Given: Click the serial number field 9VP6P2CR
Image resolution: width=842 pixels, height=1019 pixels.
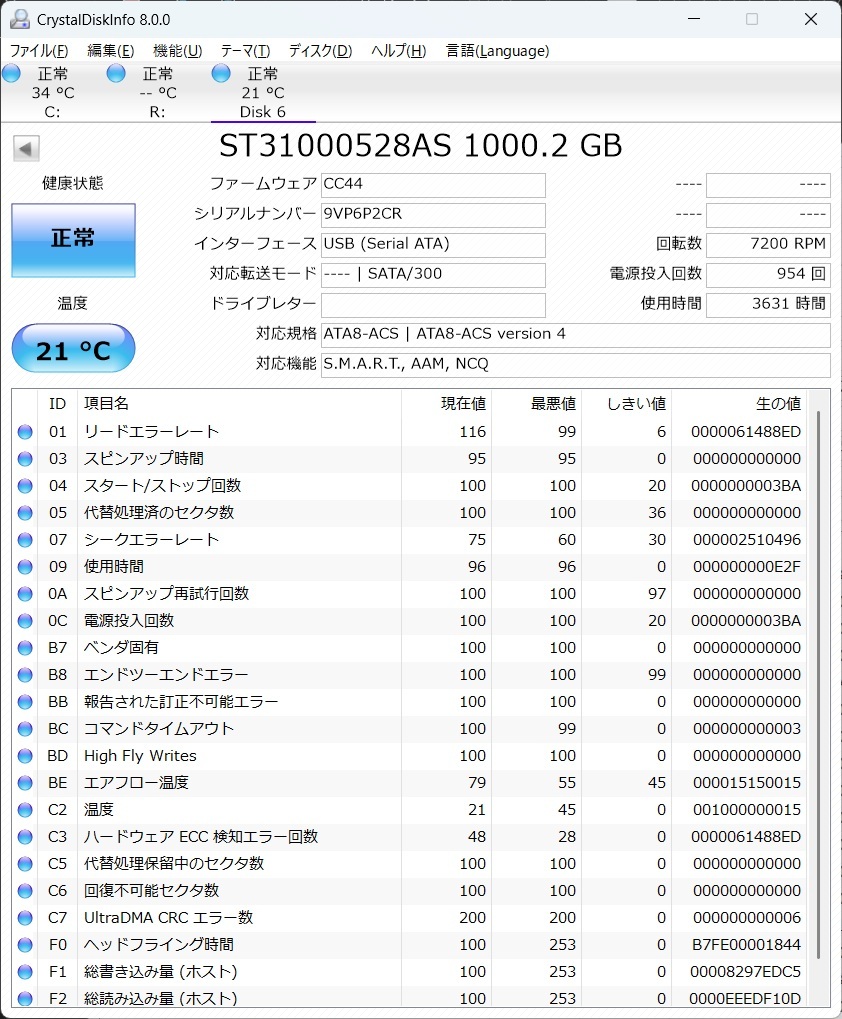Looking at the screenshot, I should click(433, 214).
